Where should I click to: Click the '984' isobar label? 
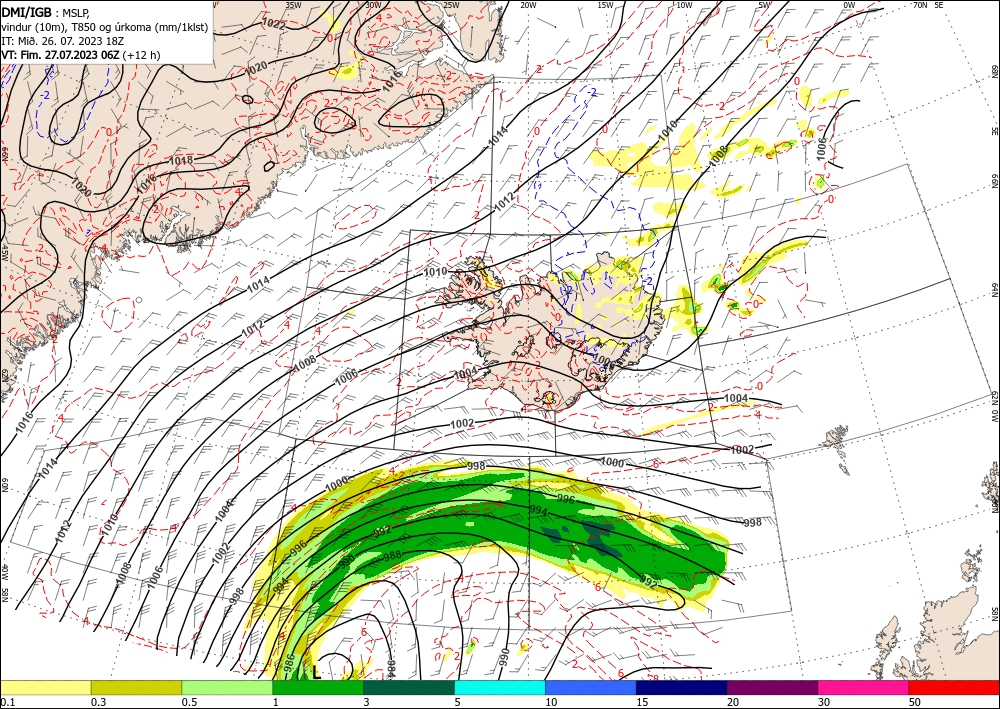click(390, 669)
